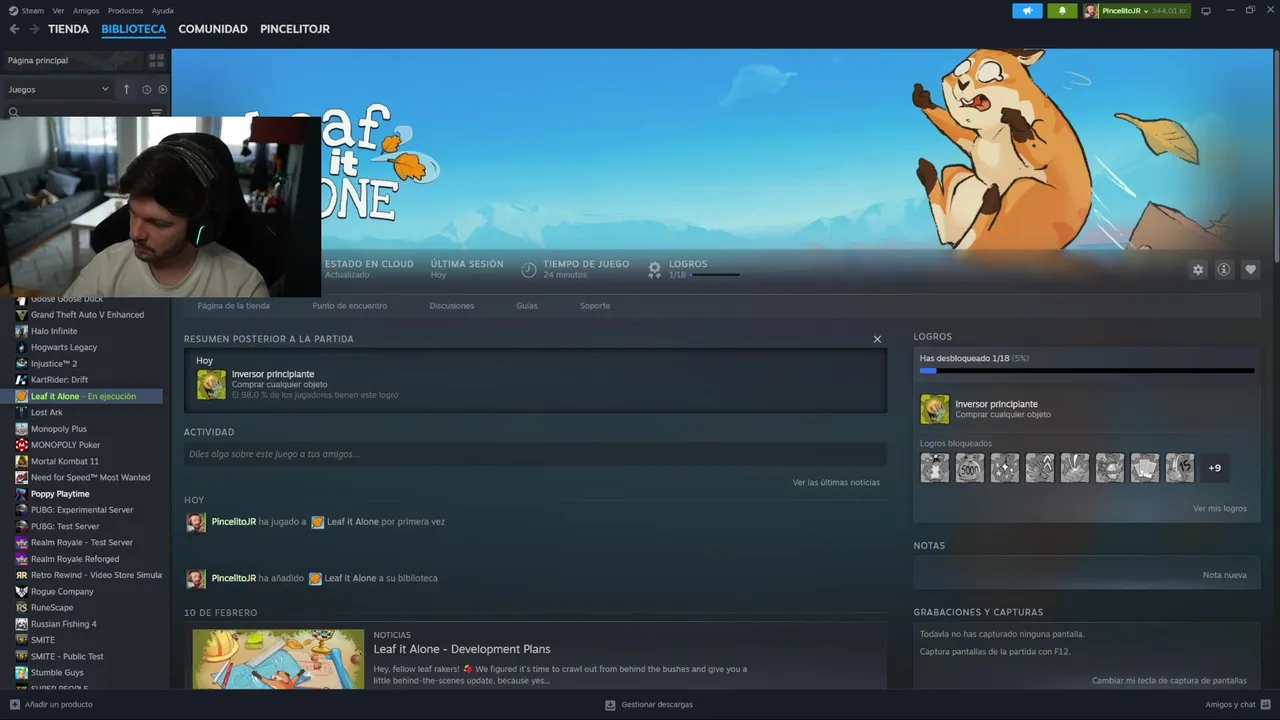Open the green notifications bell
The width and height of the screenshot is (1280, 720).
(1062, 11)
